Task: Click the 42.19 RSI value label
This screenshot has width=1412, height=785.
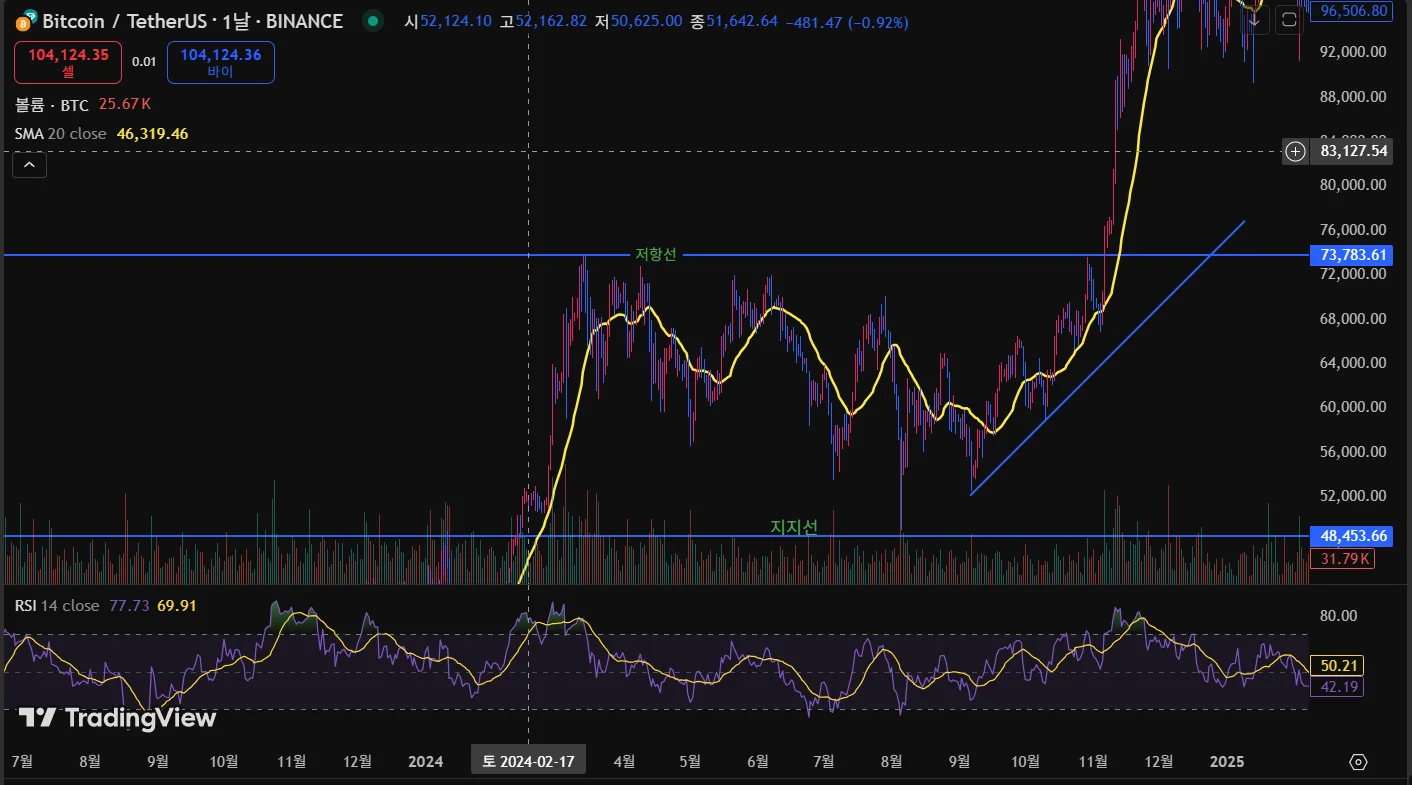Action: pyautogui.click(x=1336, y=686)
